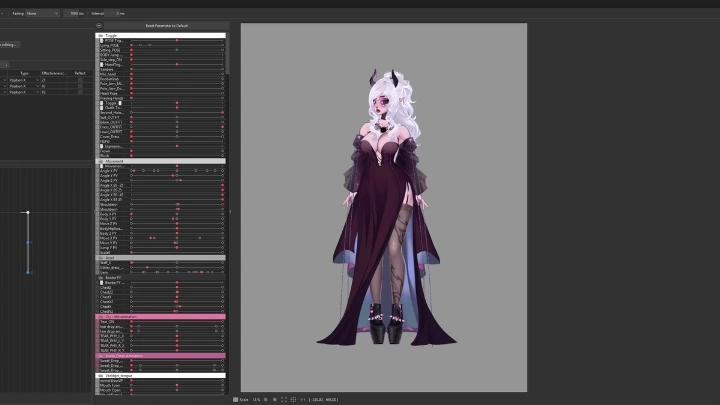This screenshot has width=720, height=405.
Task: Click the 1:1 actual size icon
Action: (x=303, y=399)
